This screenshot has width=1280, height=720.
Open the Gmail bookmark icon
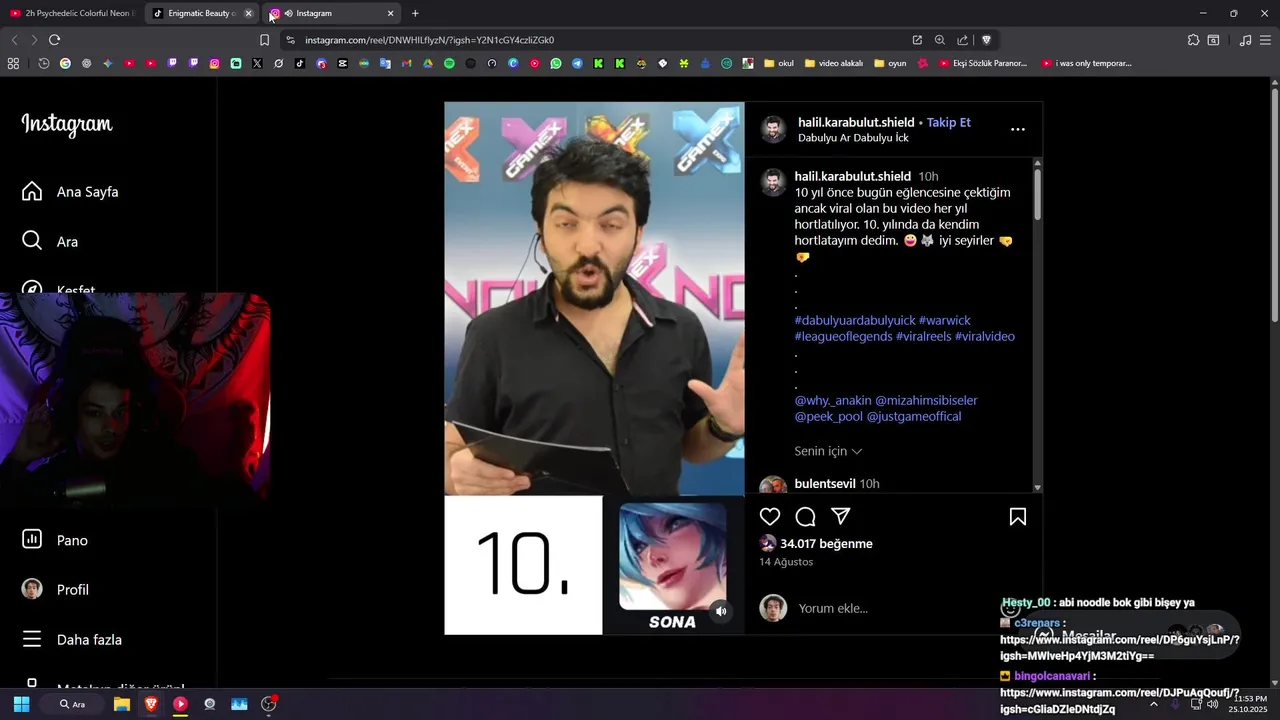click(406, 63)
